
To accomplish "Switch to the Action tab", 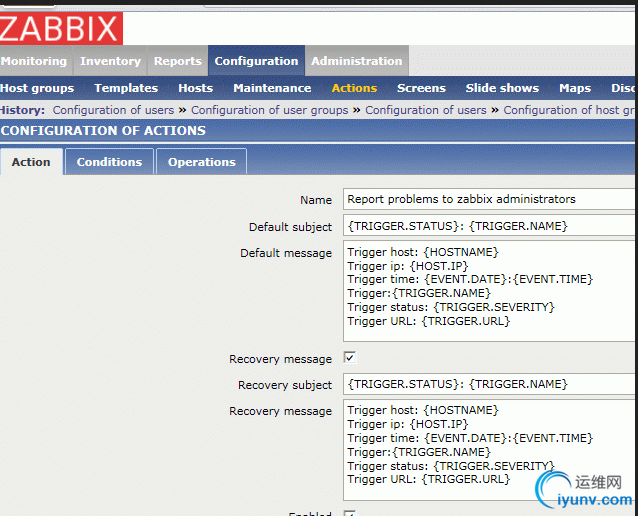I will point(31,162).
